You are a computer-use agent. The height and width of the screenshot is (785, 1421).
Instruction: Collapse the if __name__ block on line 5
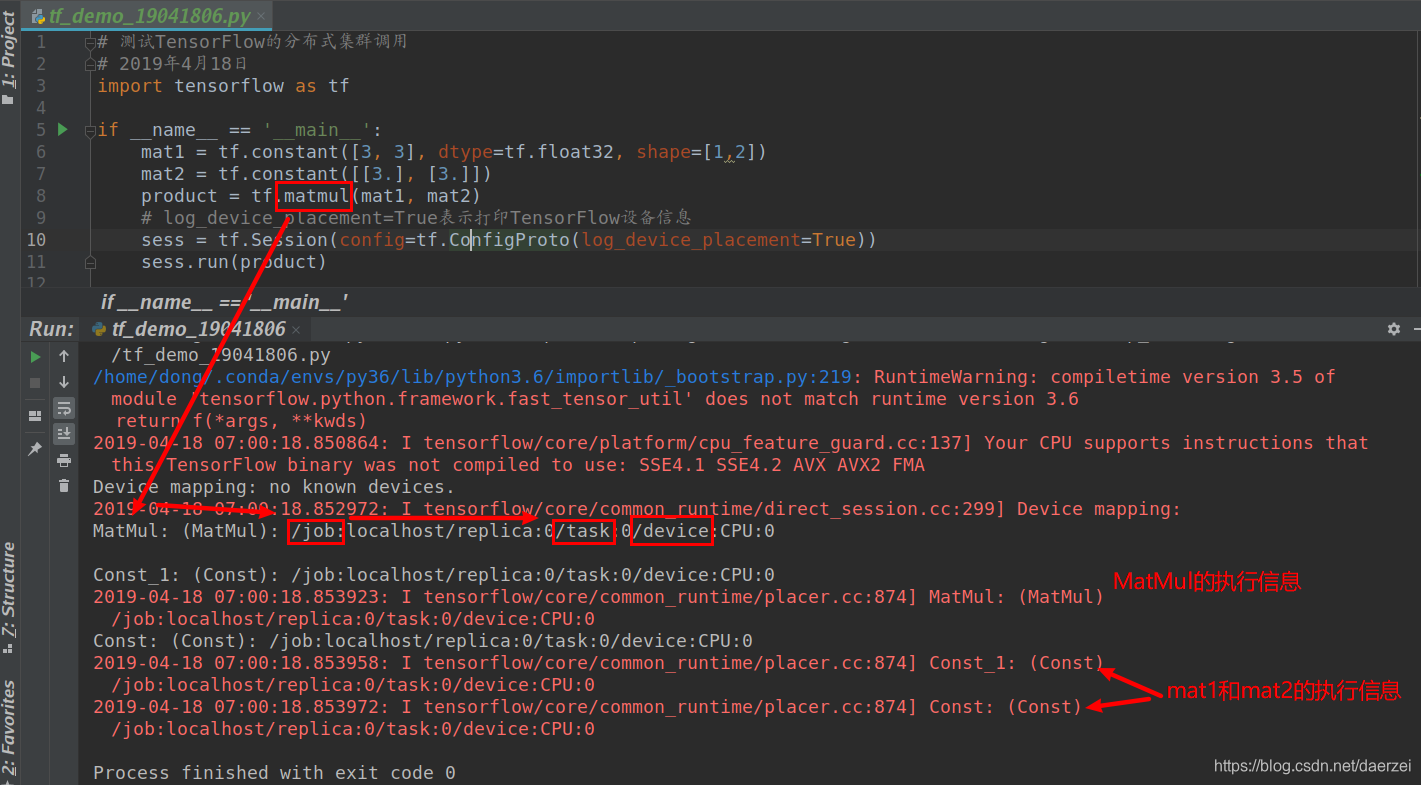click(90, 130)
